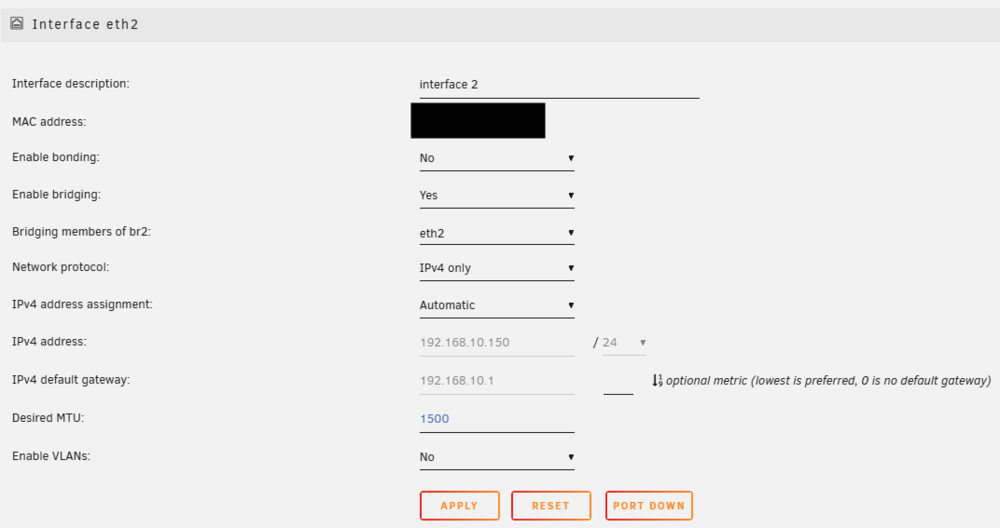
Task: Click the 'Enable bonding:' label
Action: [55, 158]
